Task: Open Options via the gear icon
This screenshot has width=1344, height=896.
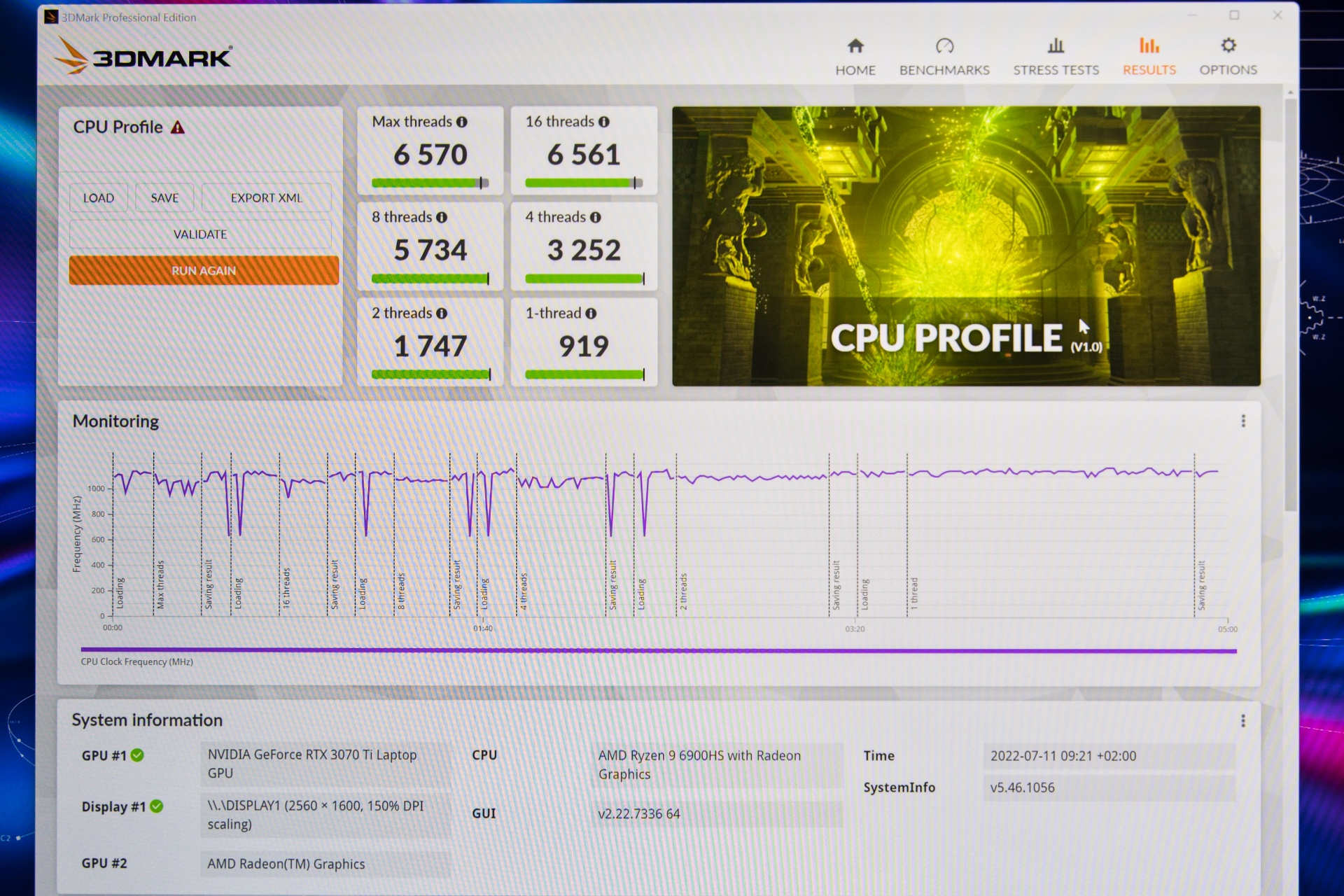Action: point(1228,46)
